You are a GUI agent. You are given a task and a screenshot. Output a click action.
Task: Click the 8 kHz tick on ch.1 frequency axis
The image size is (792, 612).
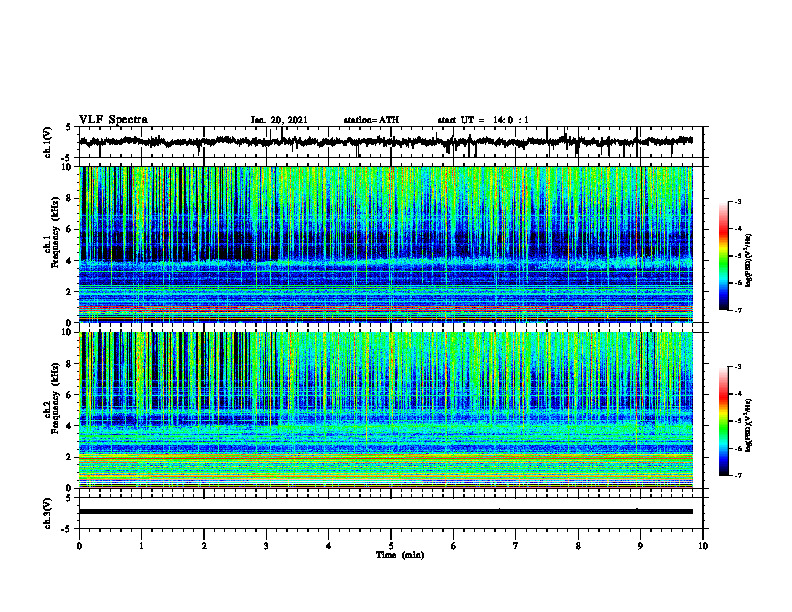[x=70, y=198]
